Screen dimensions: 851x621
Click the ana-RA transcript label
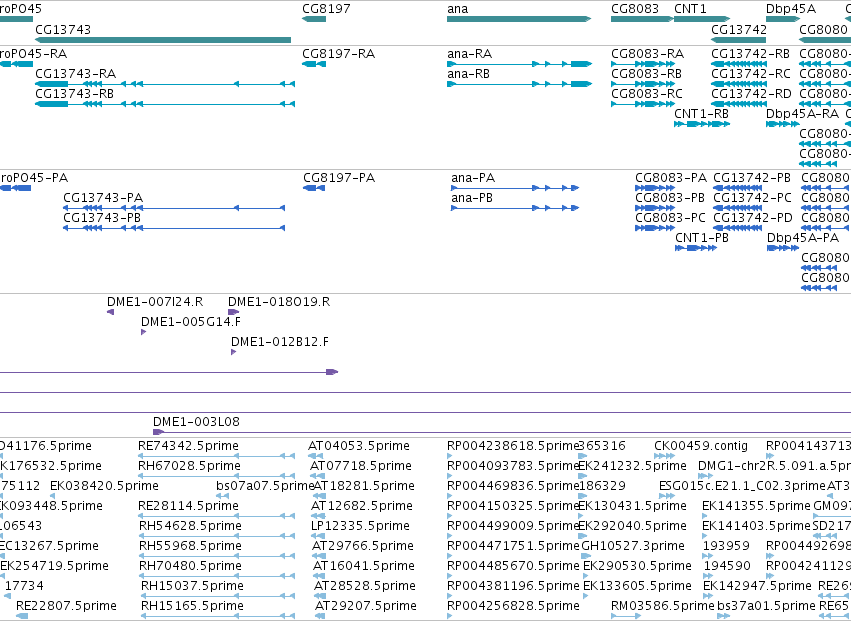coord(469,54)
